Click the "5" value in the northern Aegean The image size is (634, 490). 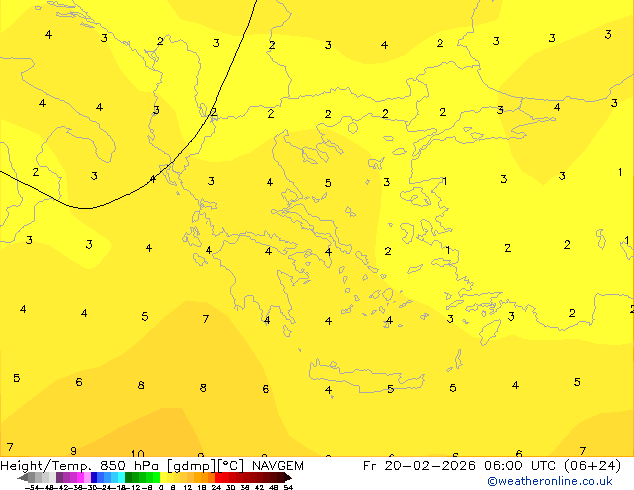point(328,183)
